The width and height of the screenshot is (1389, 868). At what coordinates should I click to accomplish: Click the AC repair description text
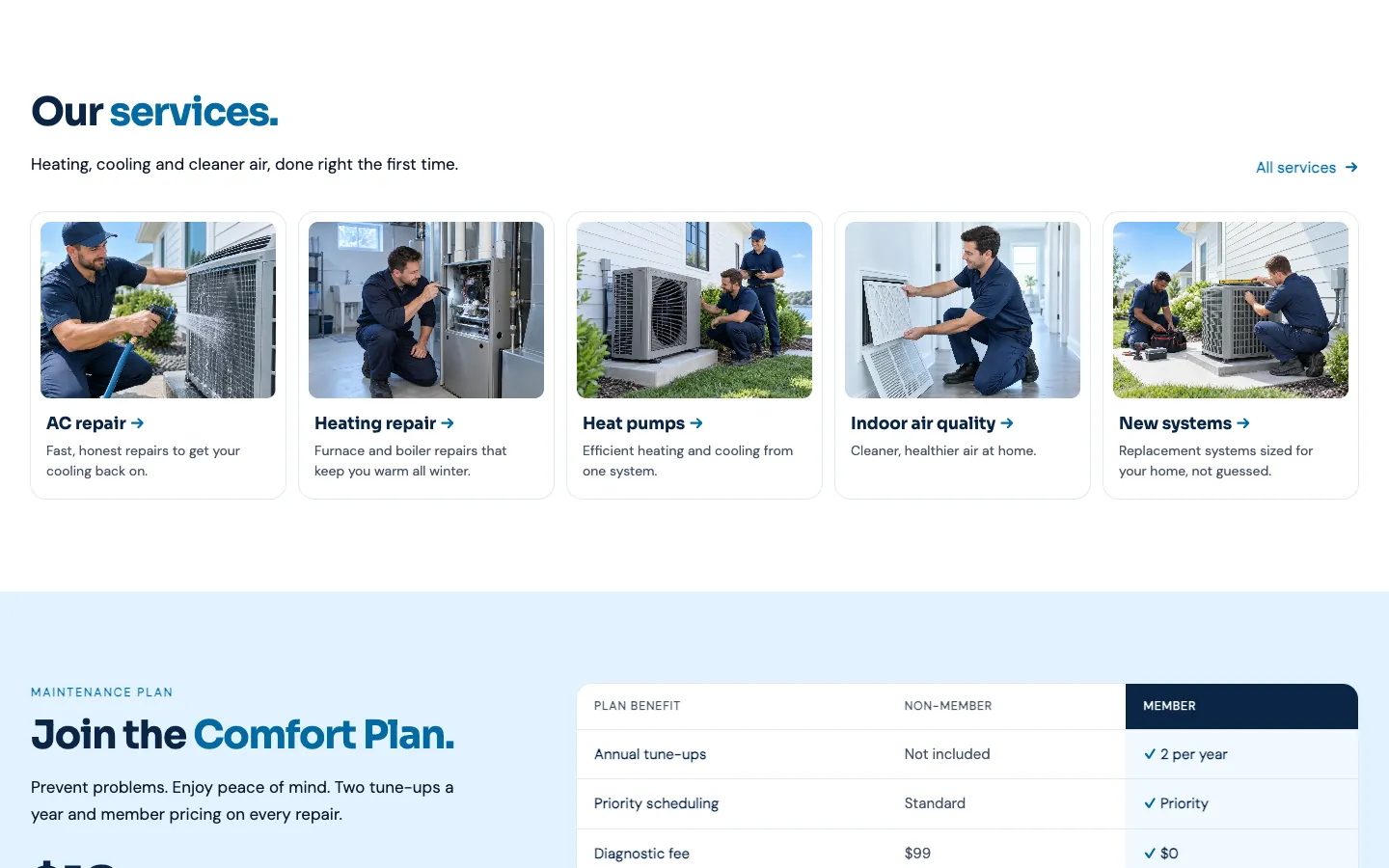pyautogui.click(x=143, y=461)
